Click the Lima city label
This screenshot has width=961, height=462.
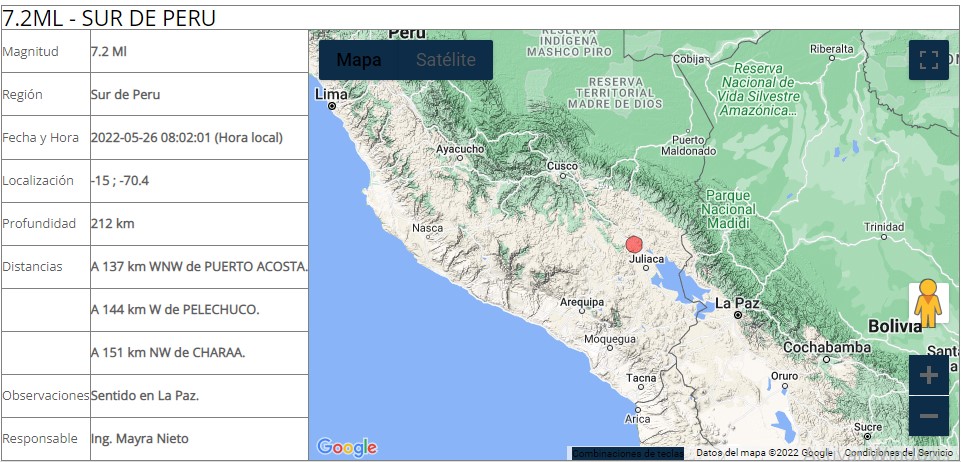[x=330, y=94]
